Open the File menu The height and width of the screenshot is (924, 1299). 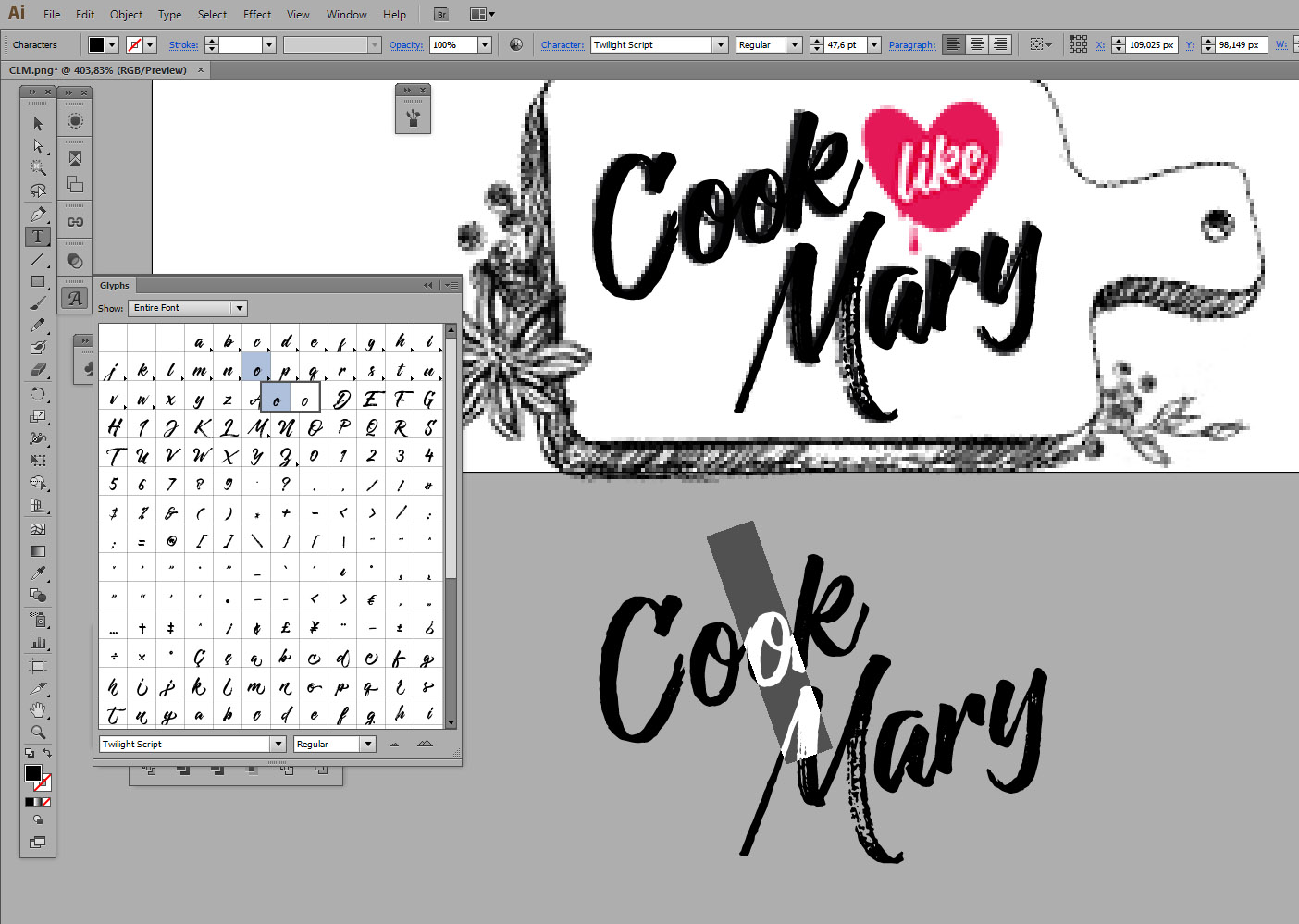pos(52,15)
